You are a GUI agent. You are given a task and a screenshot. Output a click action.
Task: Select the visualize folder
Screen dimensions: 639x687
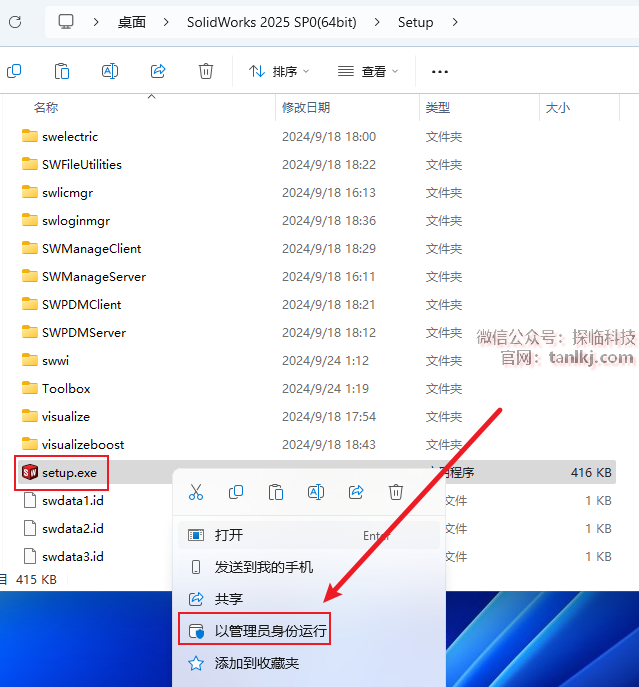[66, 416]
